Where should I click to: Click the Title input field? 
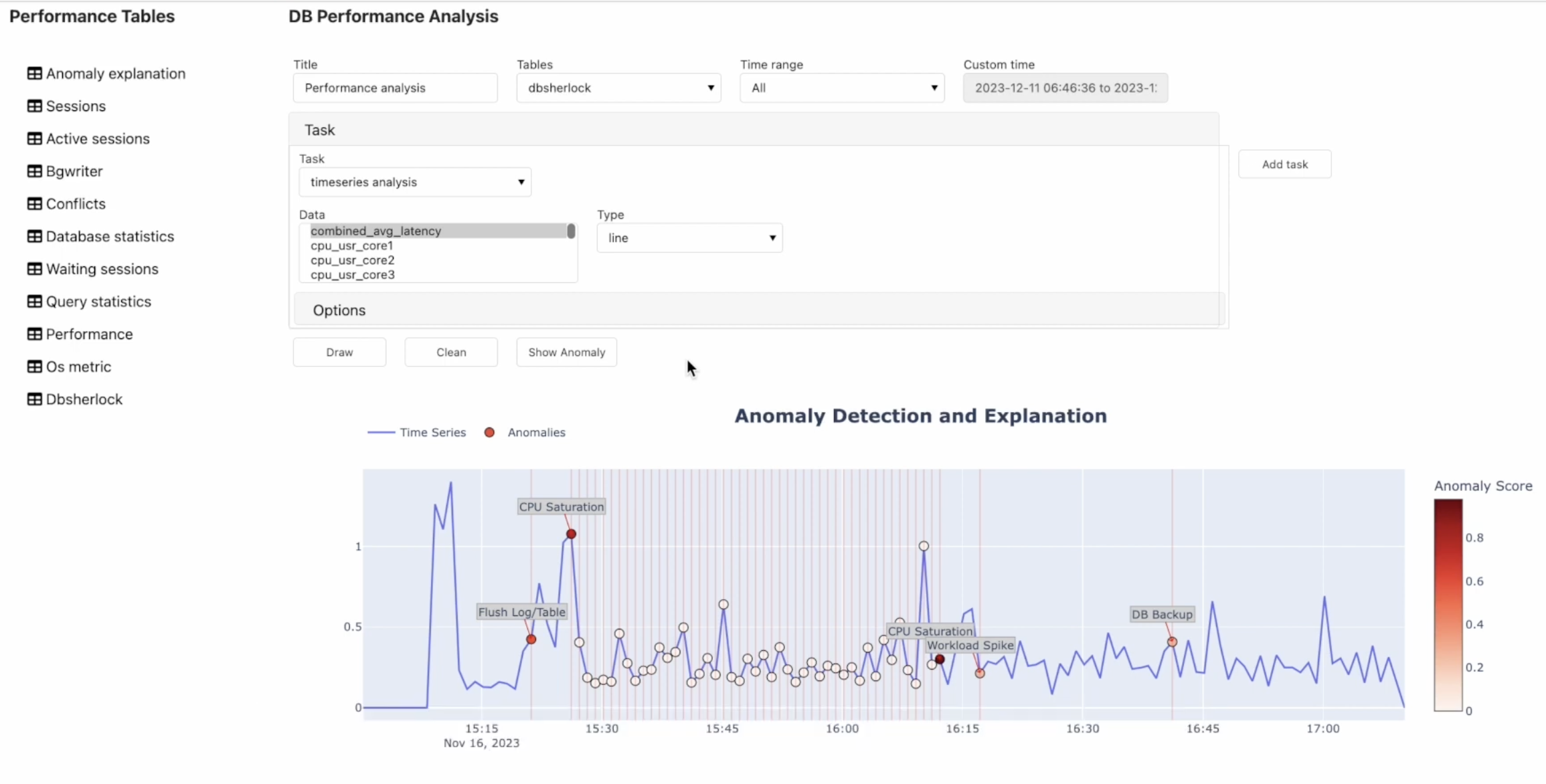tap(395, 88)
